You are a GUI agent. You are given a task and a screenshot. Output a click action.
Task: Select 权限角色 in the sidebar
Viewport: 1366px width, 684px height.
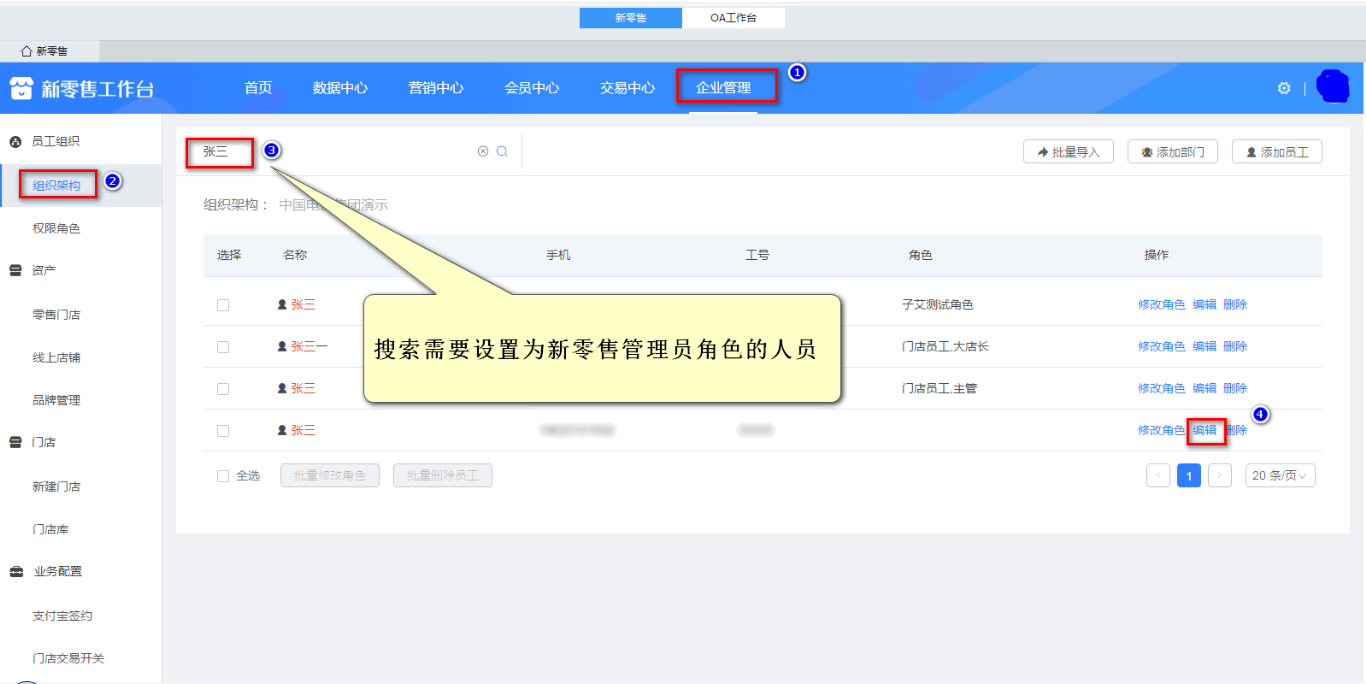[56, 229]
